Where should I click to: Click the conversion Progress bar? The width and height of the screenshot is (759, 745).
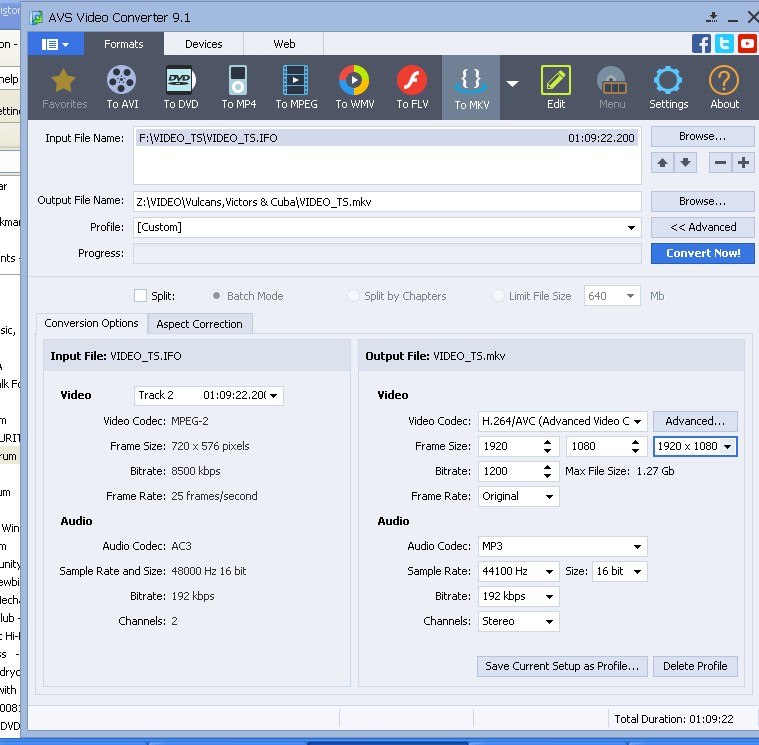point(387,254)
